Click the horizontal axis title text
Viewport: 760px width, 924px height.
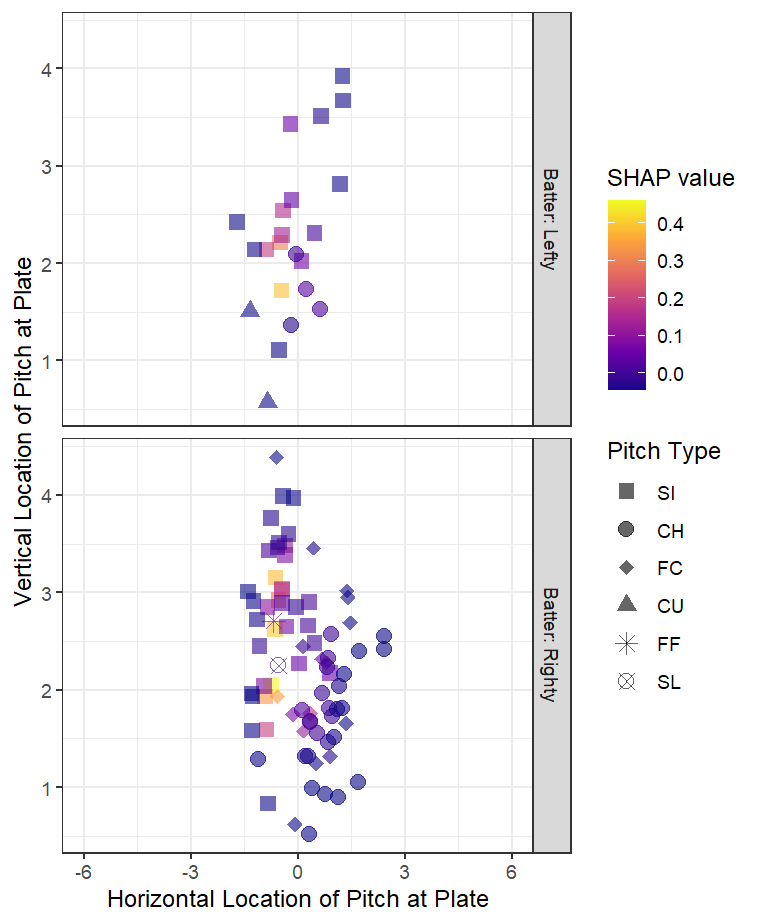pos(297,898)
